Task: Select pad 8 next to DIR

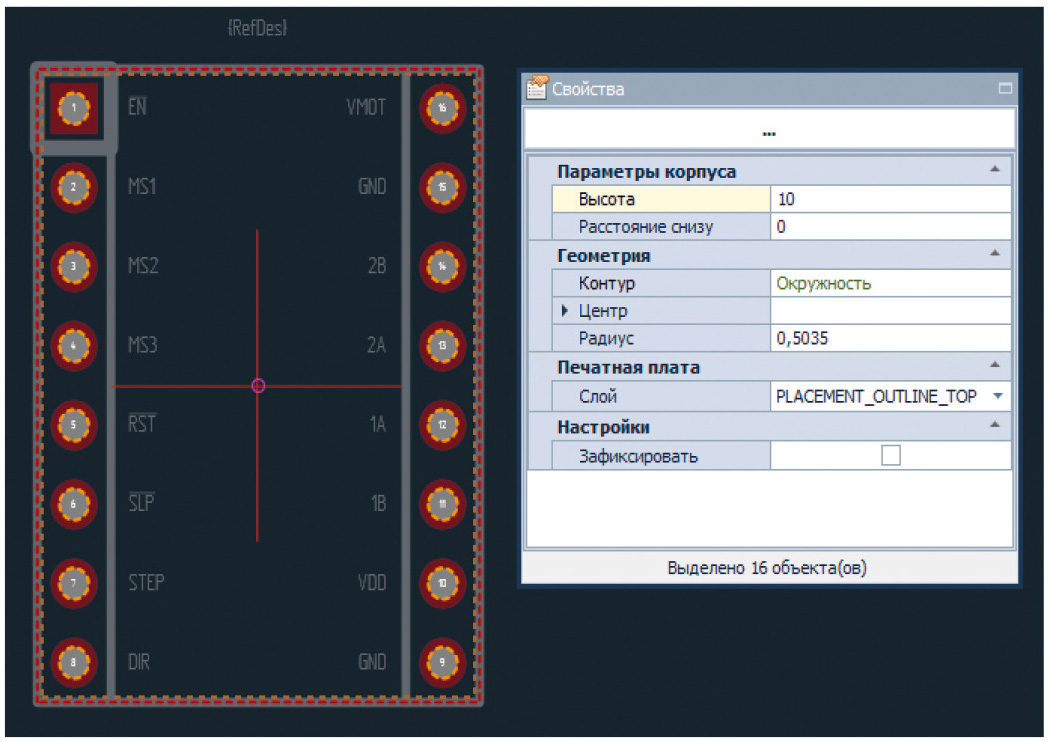Action: [x=74, y=663]
